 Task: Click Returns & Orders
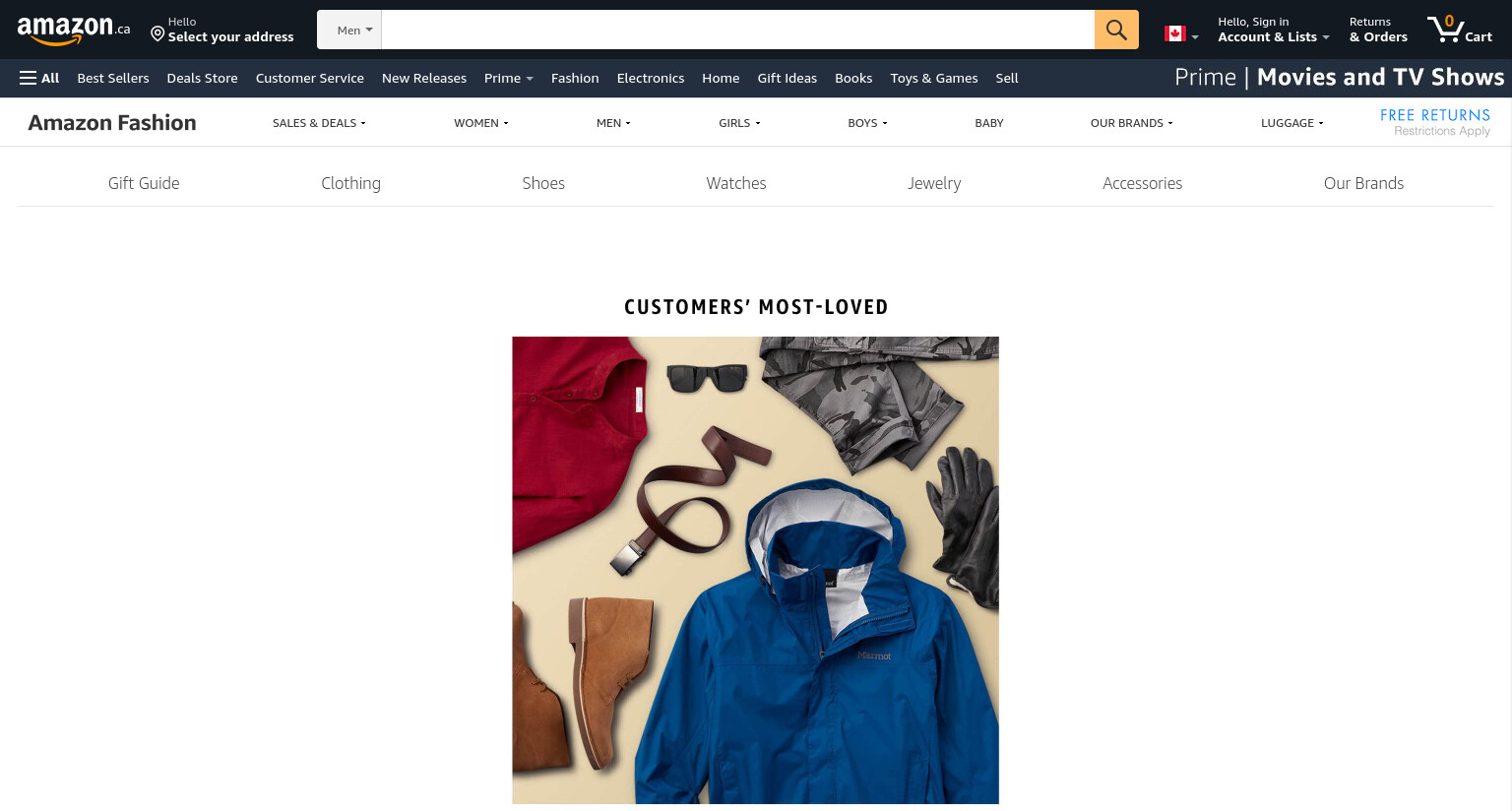pyautogui.click(x=1378, y=30)
